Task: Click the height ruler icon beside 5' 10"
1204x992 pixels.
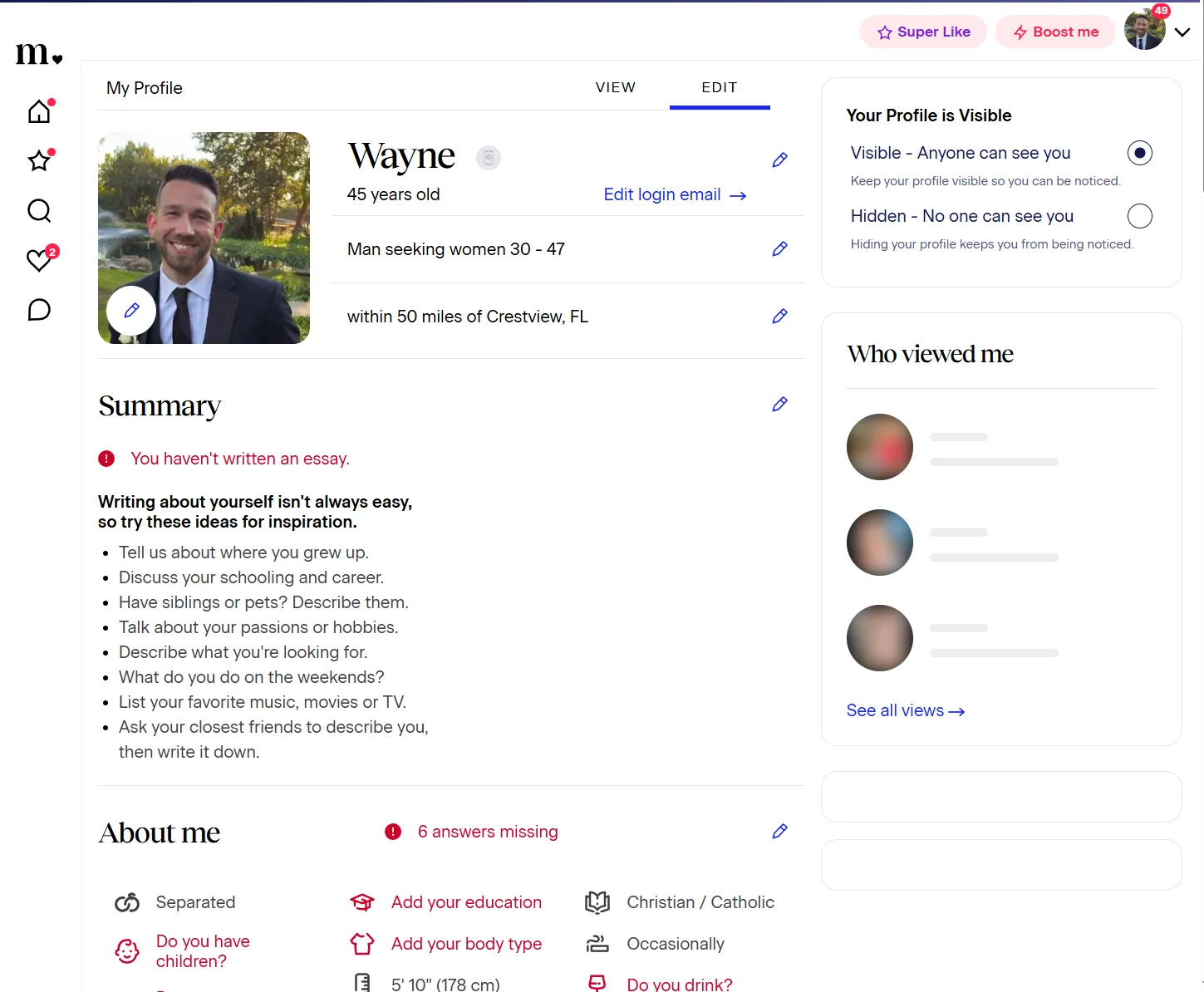Action: [362, 983]
